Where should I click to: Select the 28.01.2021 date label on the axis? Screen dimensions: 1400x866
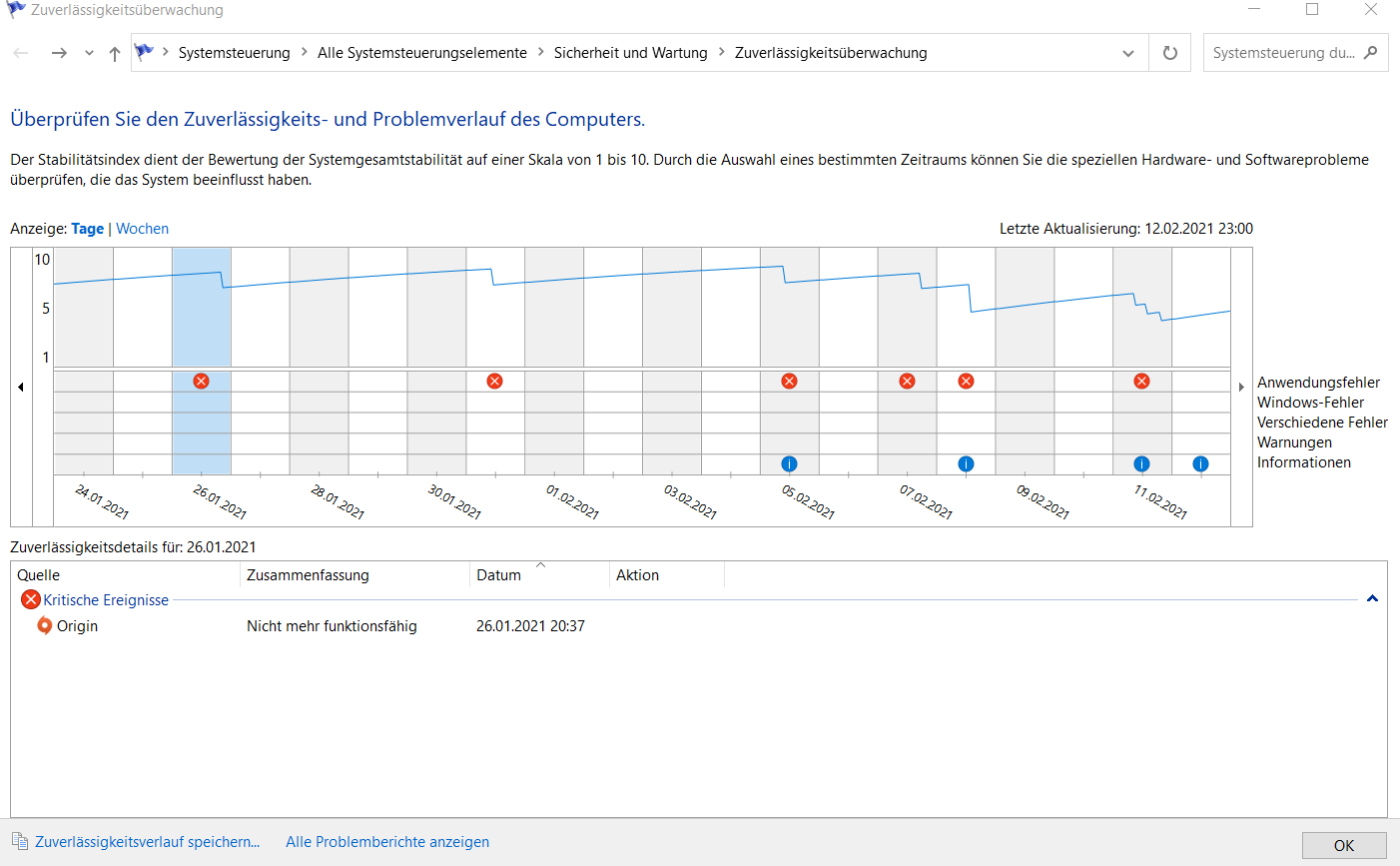tap(338, 501)
